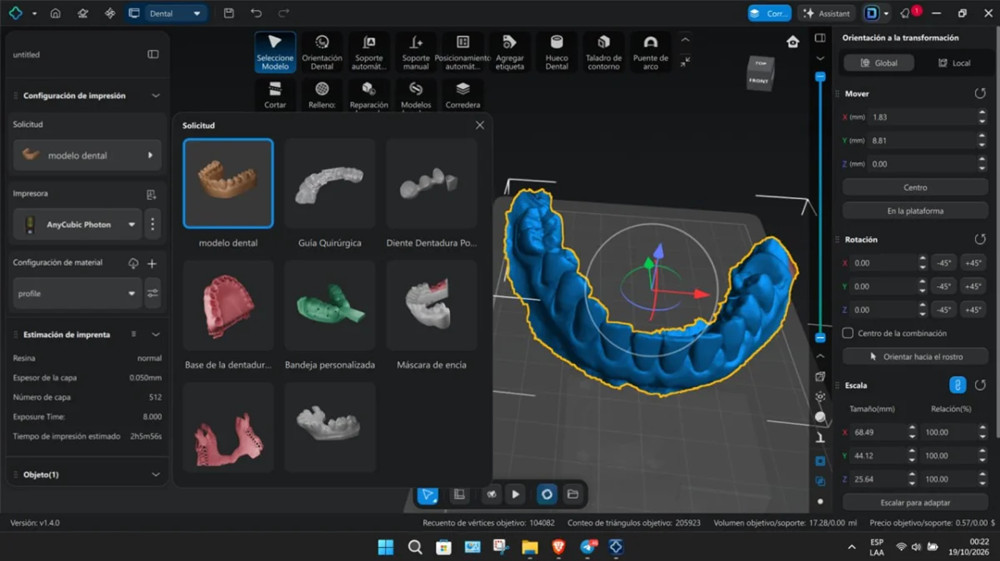Expand the Objeto(1) section
Screen dimensions: 1000x561
tap(156, 474)
